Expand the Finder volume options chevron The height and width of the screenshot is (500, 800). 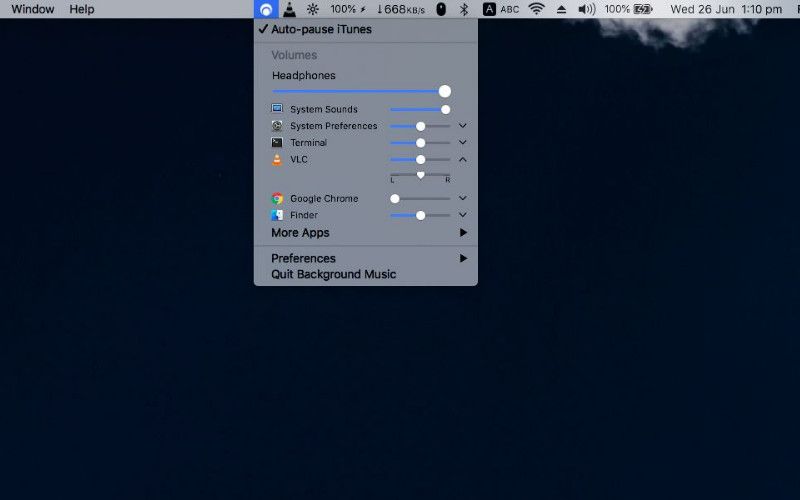463,215
